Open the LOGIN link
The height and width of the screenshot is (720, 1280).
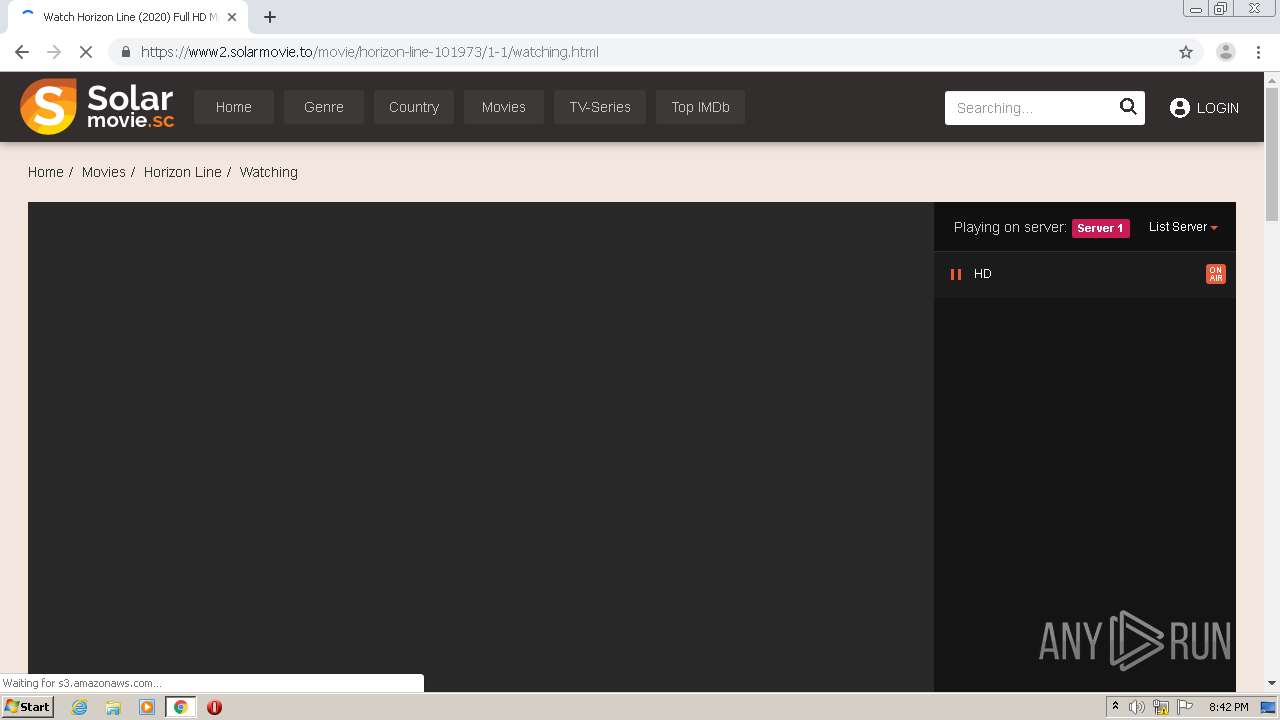pos(1217,108)
